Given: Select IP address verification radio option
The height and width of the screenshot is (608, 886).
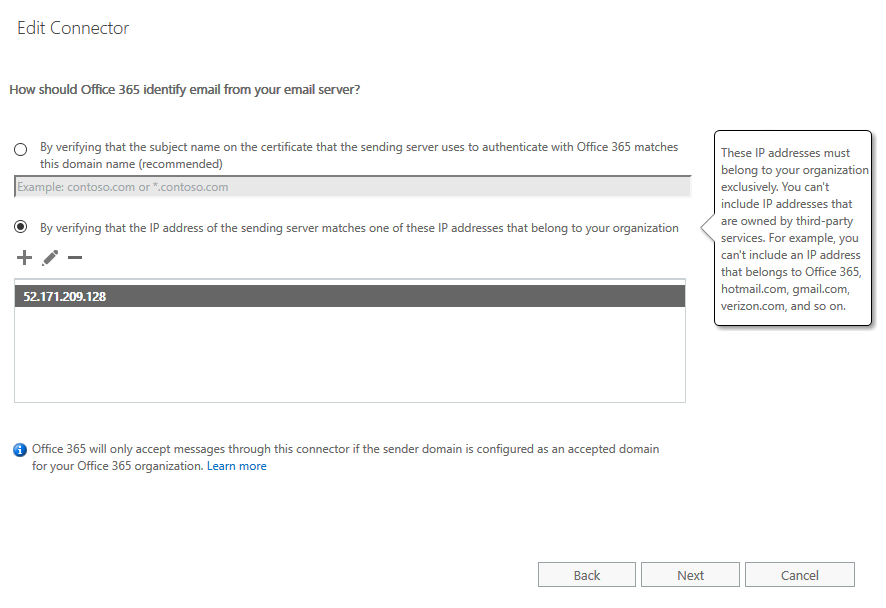Looking at the screenshot, I should 21,227.
